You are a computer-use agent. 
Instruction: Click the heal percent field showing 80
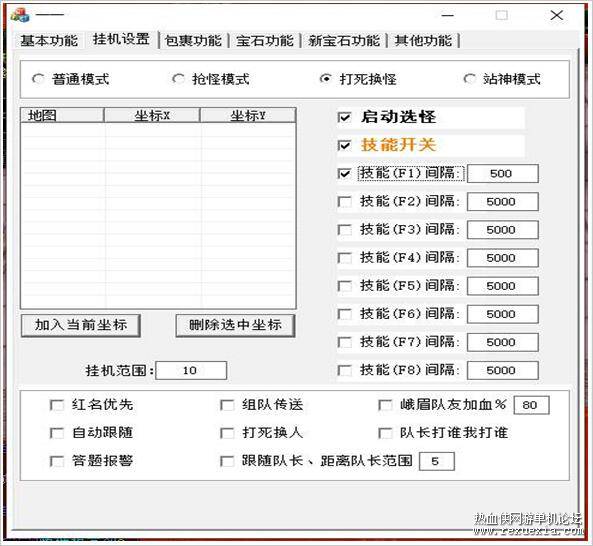click(x=531, y=405)
